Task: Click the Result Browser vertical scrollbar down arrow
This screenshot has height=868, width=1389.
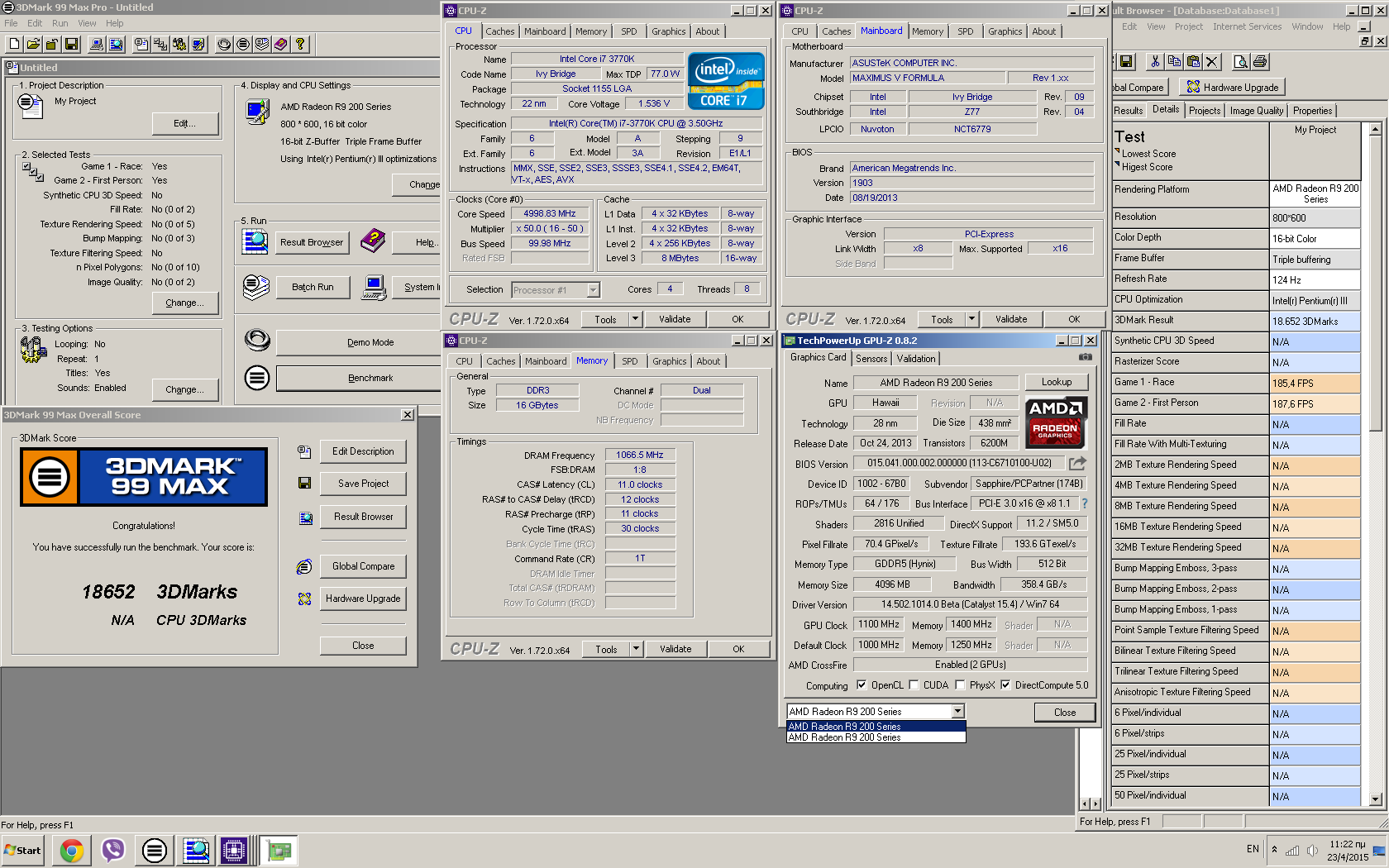Action: [1375, 799]
